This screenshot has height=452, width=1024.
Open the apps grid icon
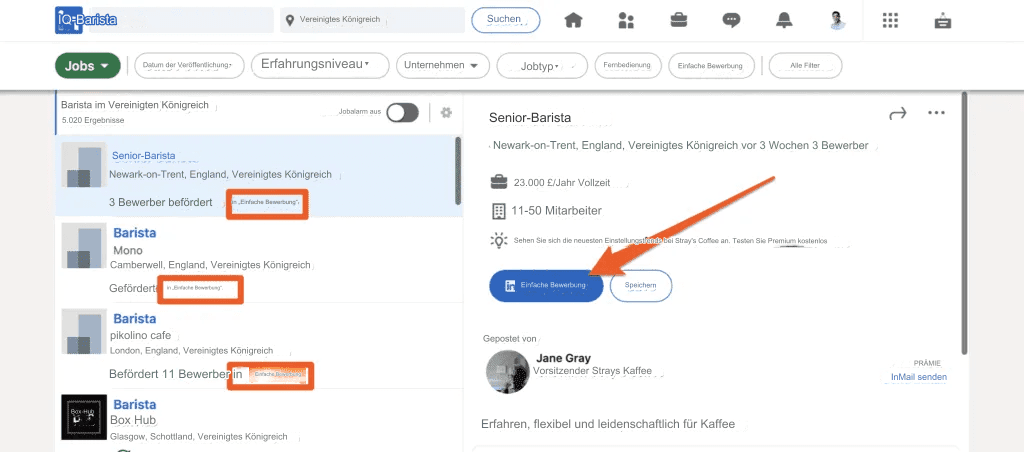[x=890, y=20]
